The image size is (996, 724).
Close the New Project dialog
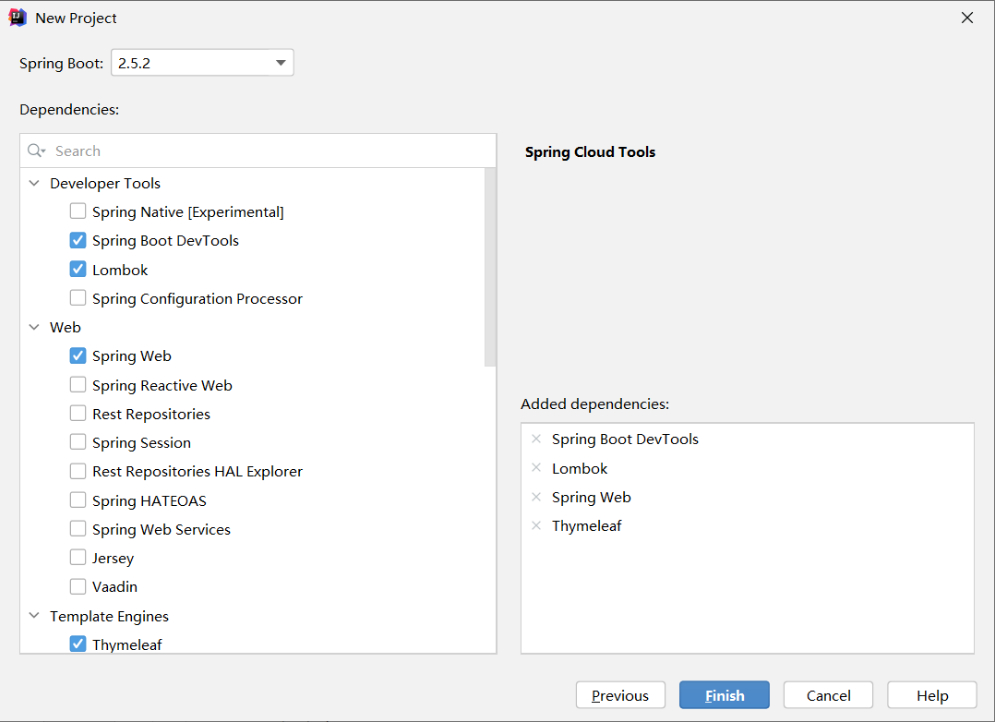point(967,18)
